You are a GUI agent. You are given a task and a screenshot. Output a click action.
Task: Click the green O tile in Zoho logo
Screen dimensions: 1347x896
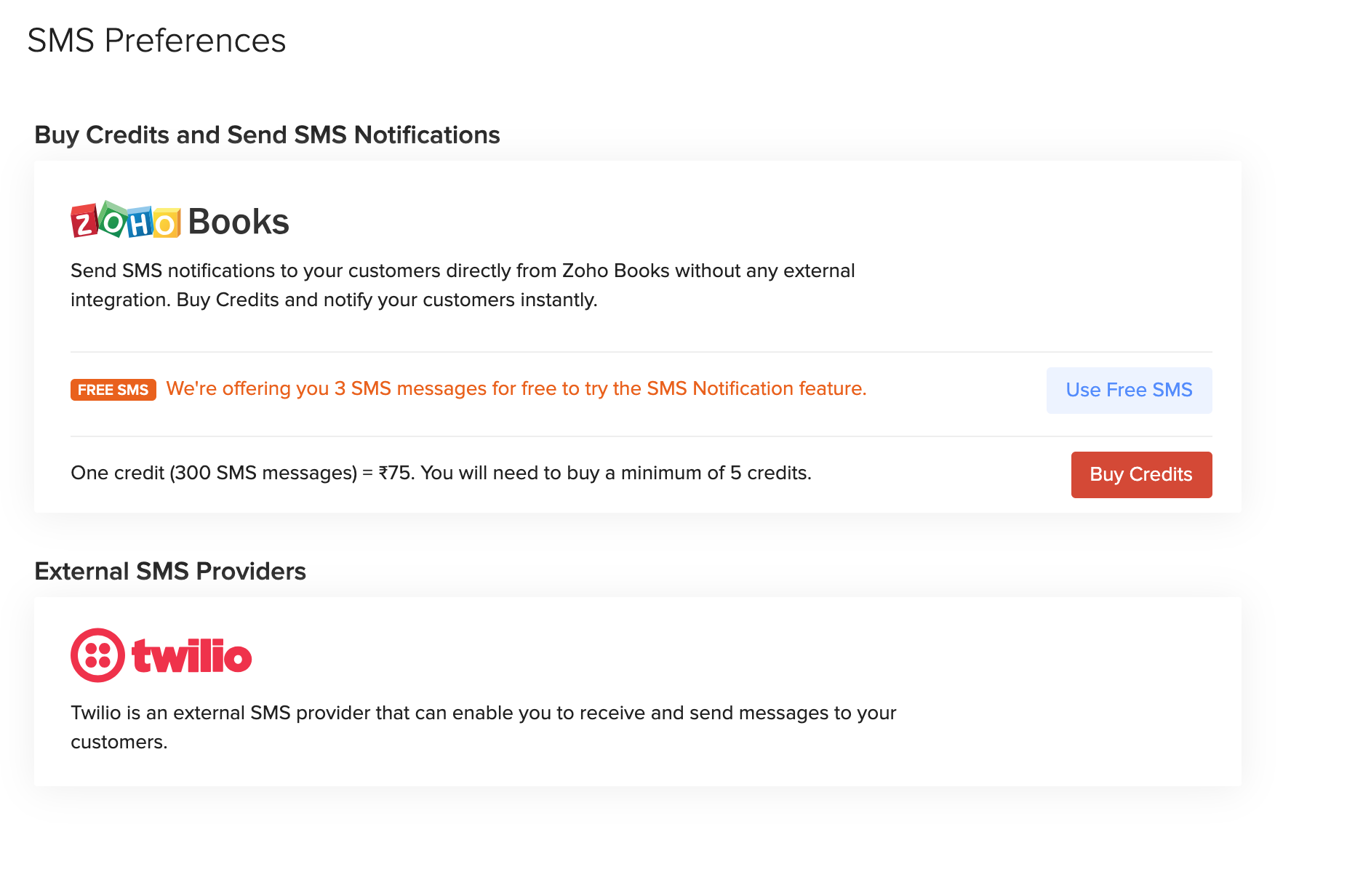click(x=113, y=220)
